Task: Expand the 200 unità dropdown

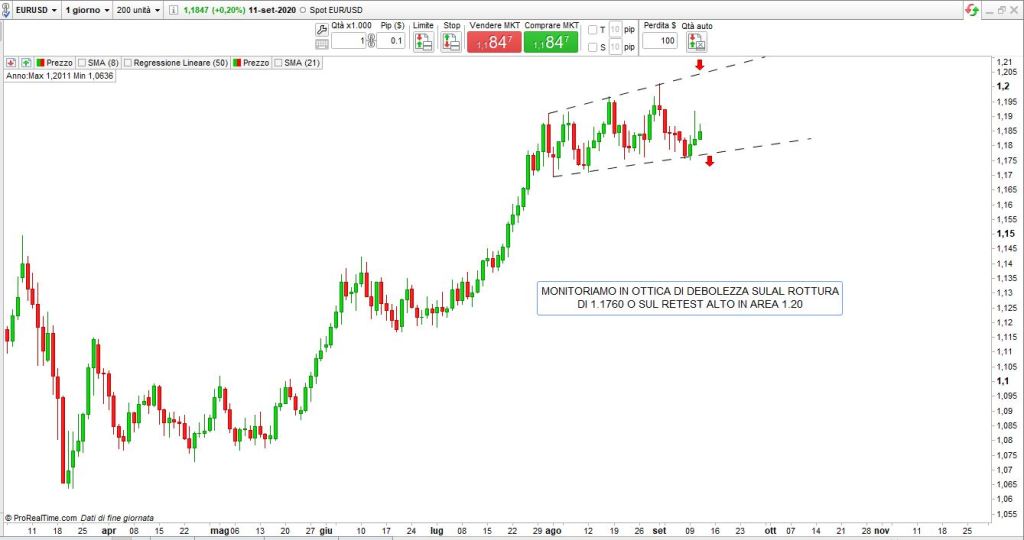Action: point(138,9)
